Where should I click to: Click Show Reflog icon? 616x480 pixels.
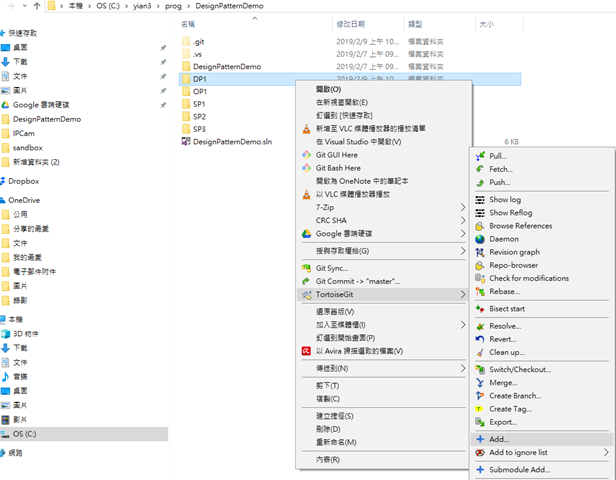point(480,213)
